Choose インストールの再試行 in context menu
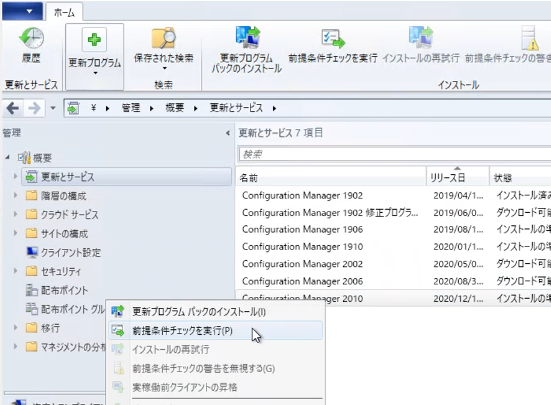 coord(215,350)
